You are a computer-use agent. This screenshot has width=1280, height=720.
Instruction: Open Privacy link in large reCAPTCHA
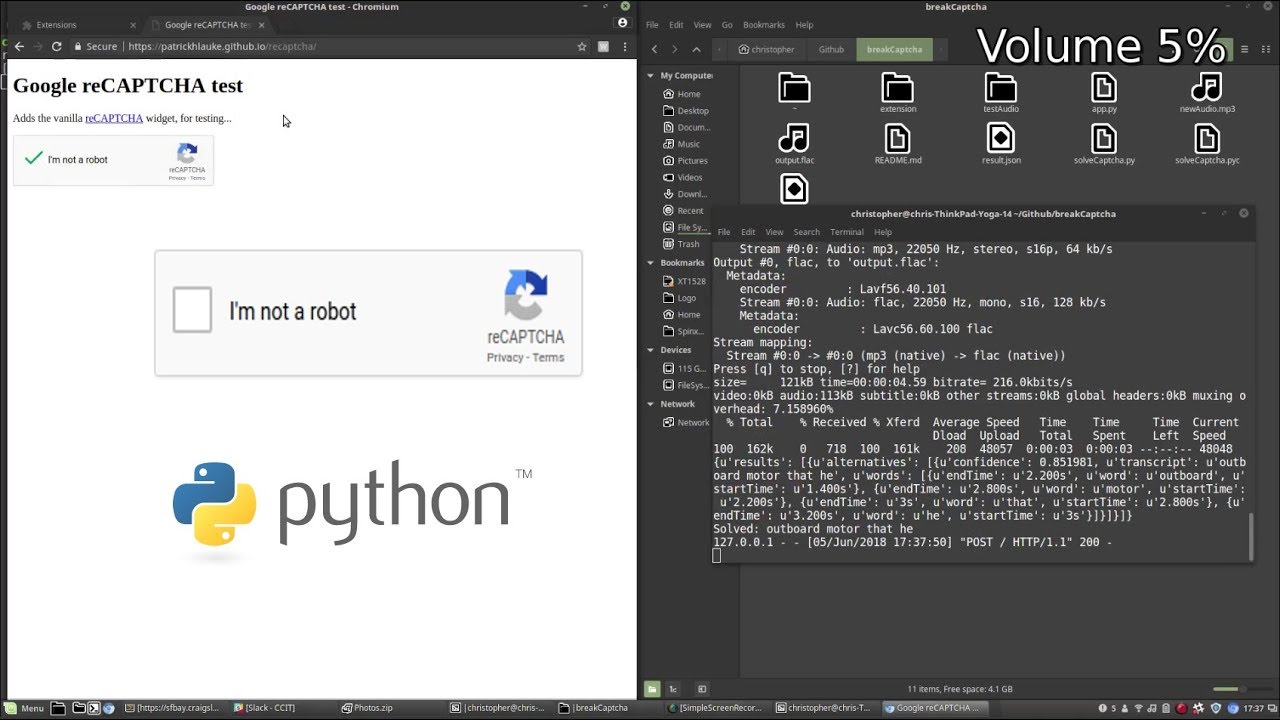pos(505,357)
